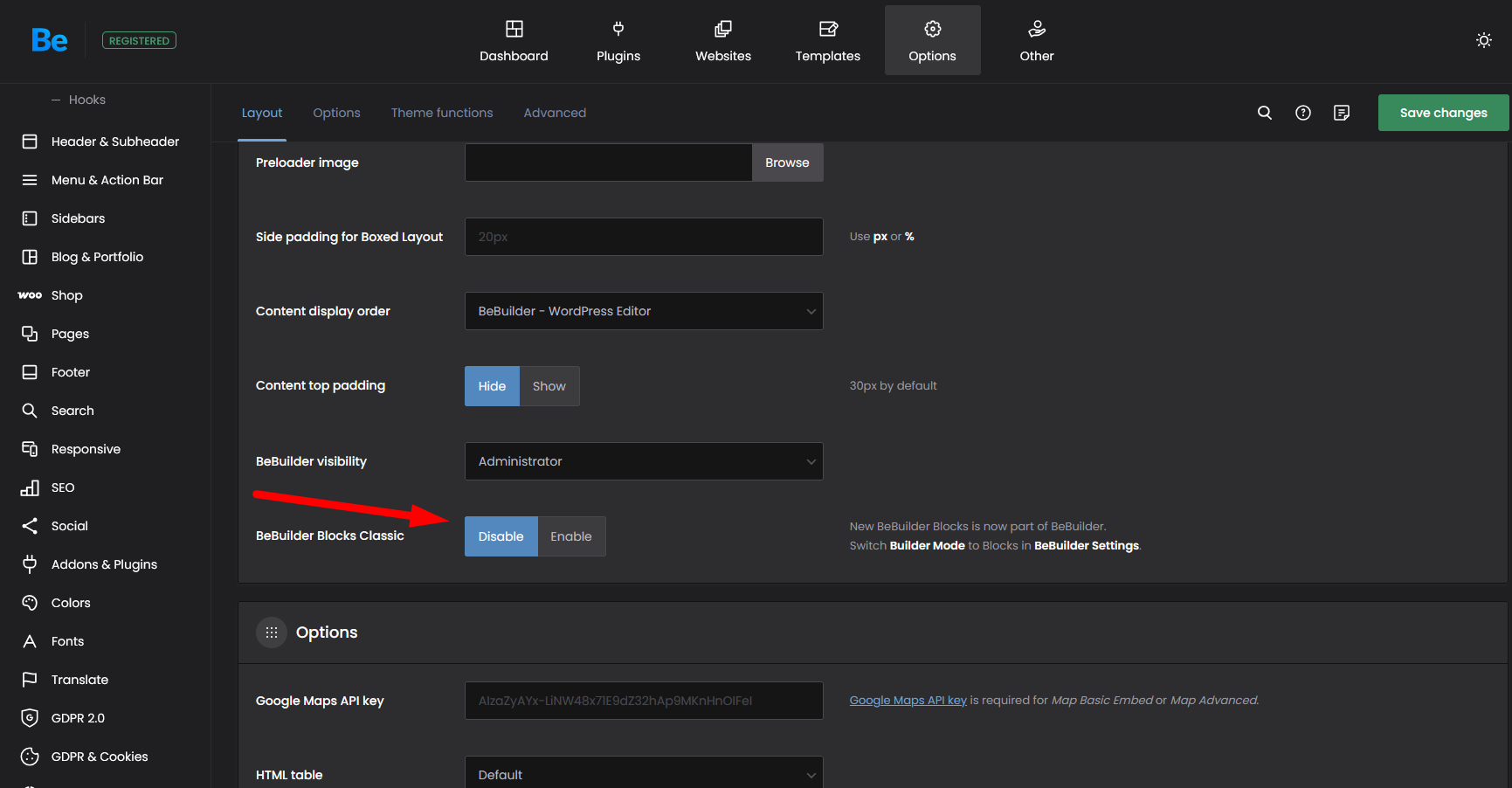
Task: Click the Be logo
Action: 49,40
